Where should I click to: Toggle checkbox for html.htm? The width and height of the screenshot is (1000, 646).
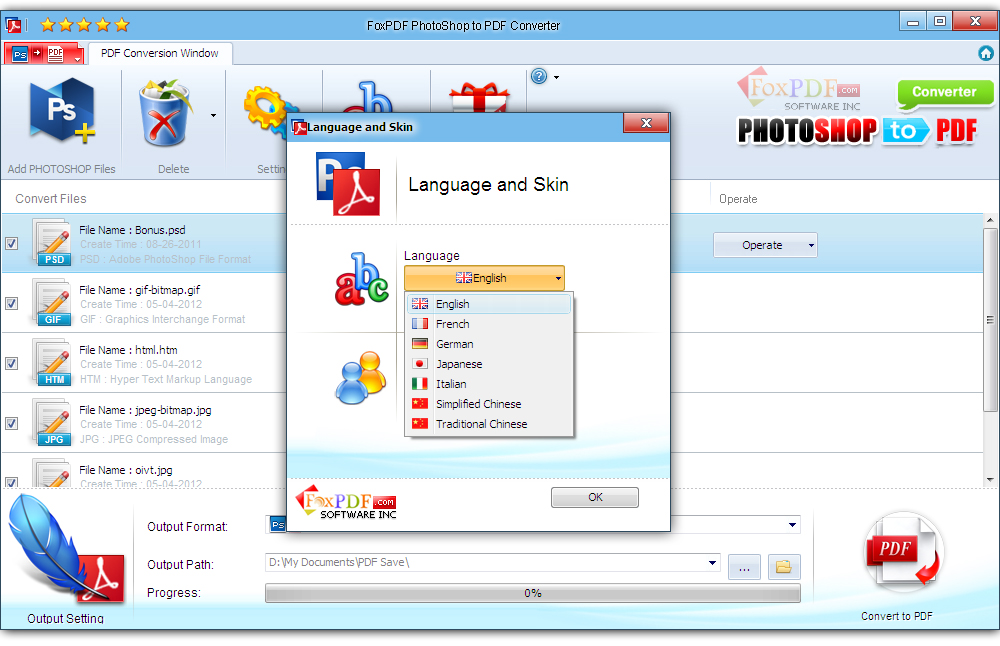(x=11, y=363)
